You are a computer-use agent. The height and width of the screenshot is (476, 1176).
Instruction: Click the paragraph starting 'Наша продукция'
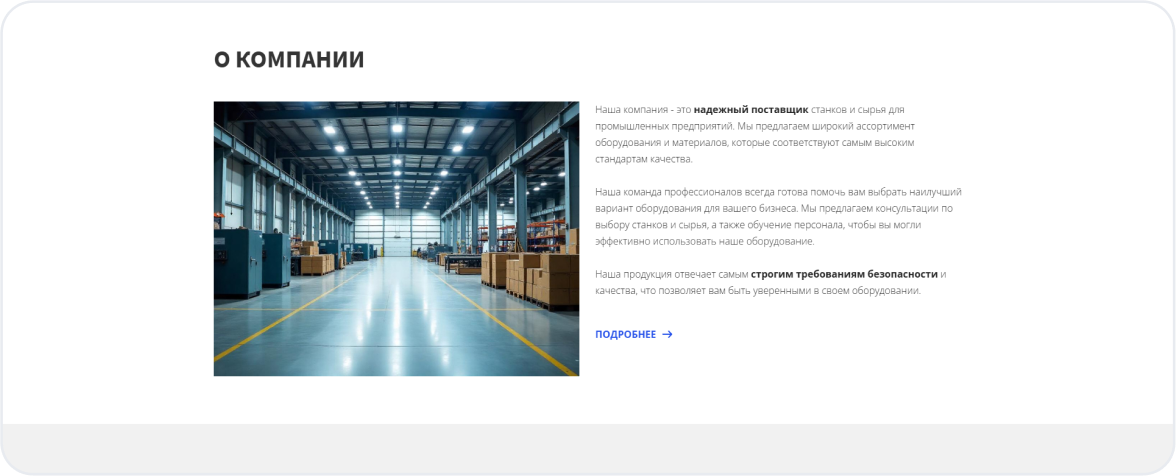(x=770, y=283)
